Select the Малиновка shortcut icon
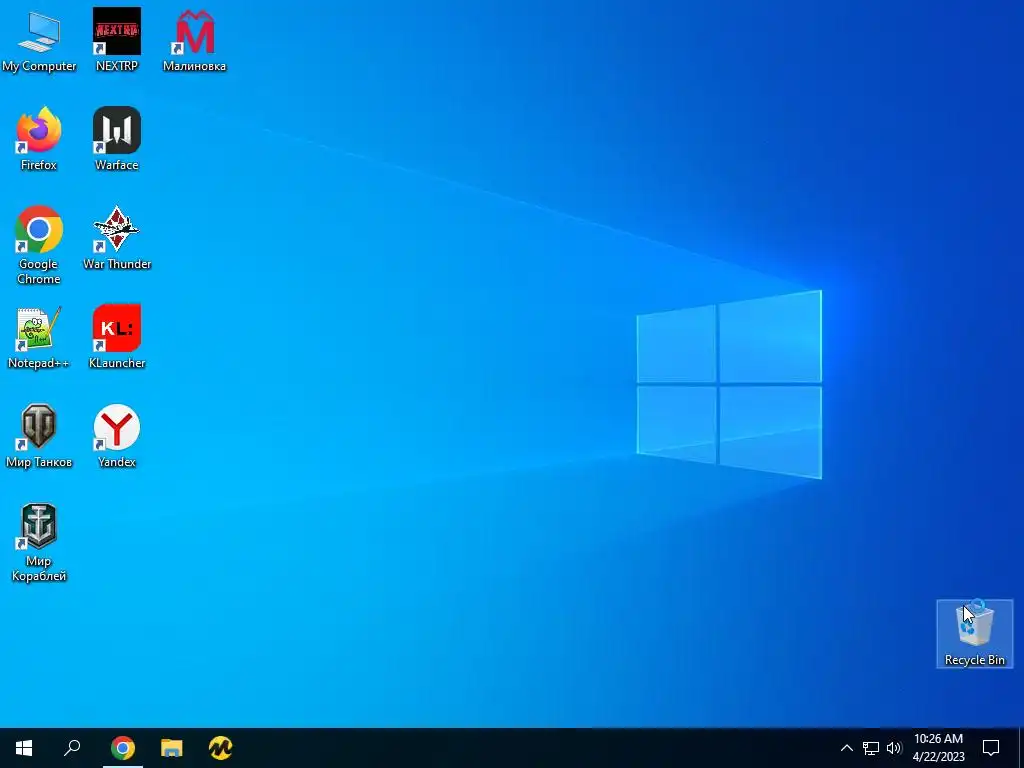 [195, 40]
